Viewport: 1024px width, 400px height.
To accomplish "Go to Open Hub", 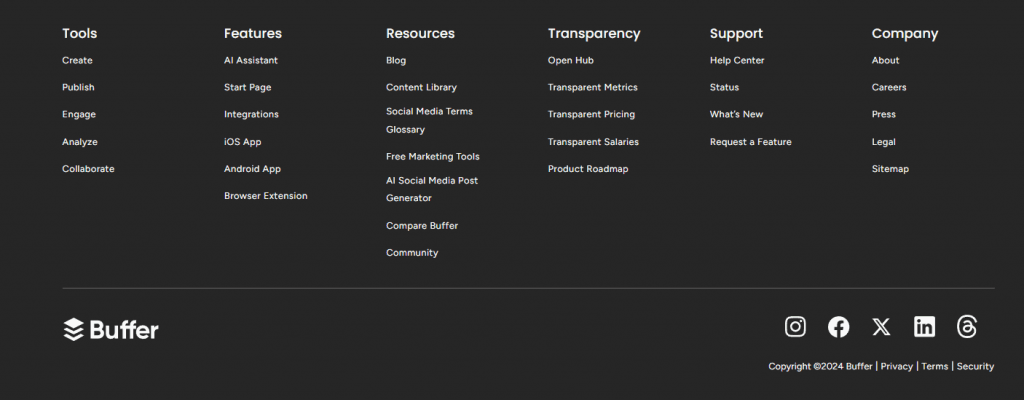I will [571, 60].
